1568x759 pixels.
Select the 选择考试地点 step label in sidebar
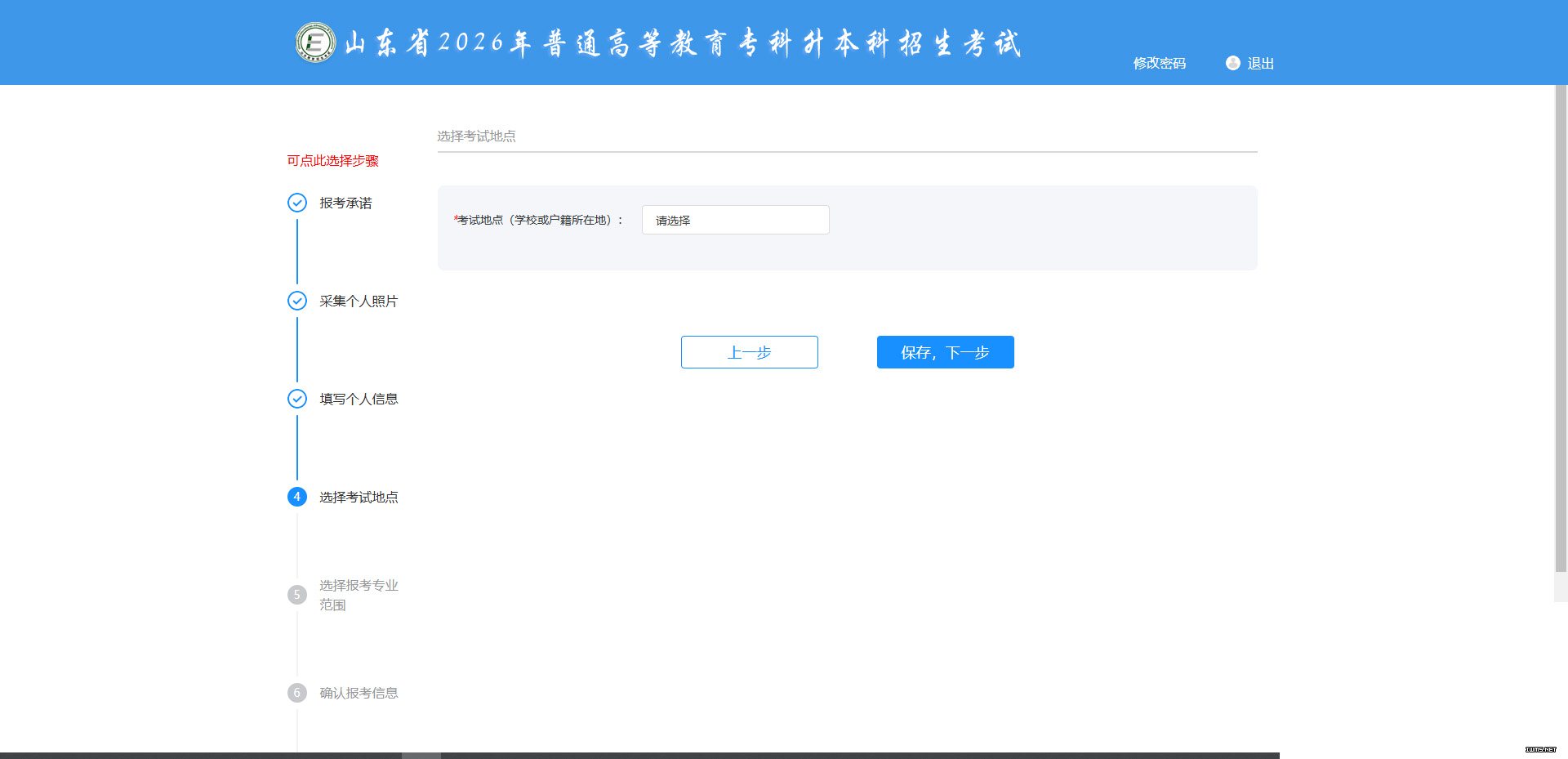pos(359,497)
